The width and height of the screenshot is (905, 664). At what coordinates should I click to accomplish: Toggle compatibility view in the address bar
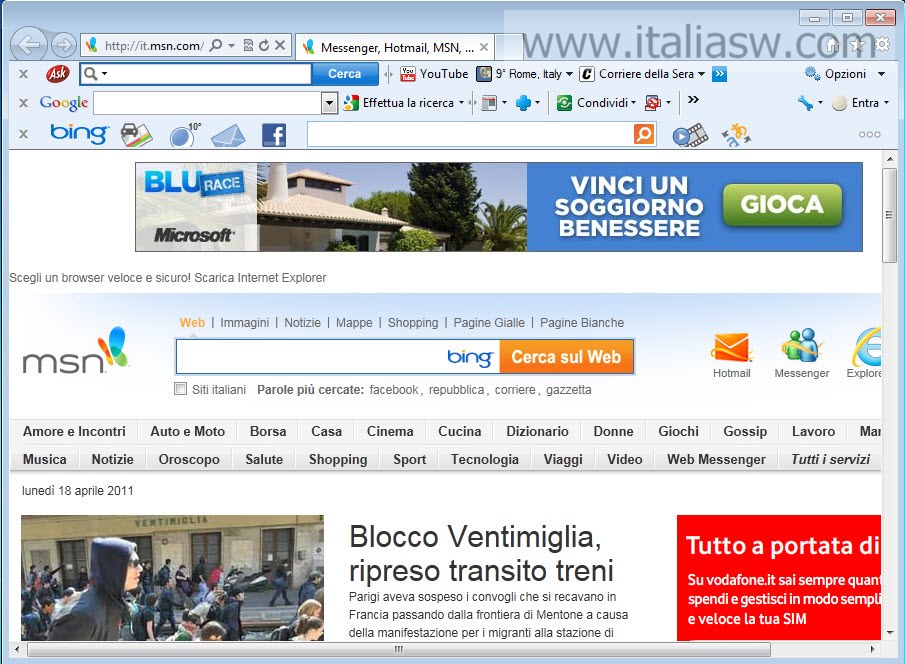coord(249,45)
